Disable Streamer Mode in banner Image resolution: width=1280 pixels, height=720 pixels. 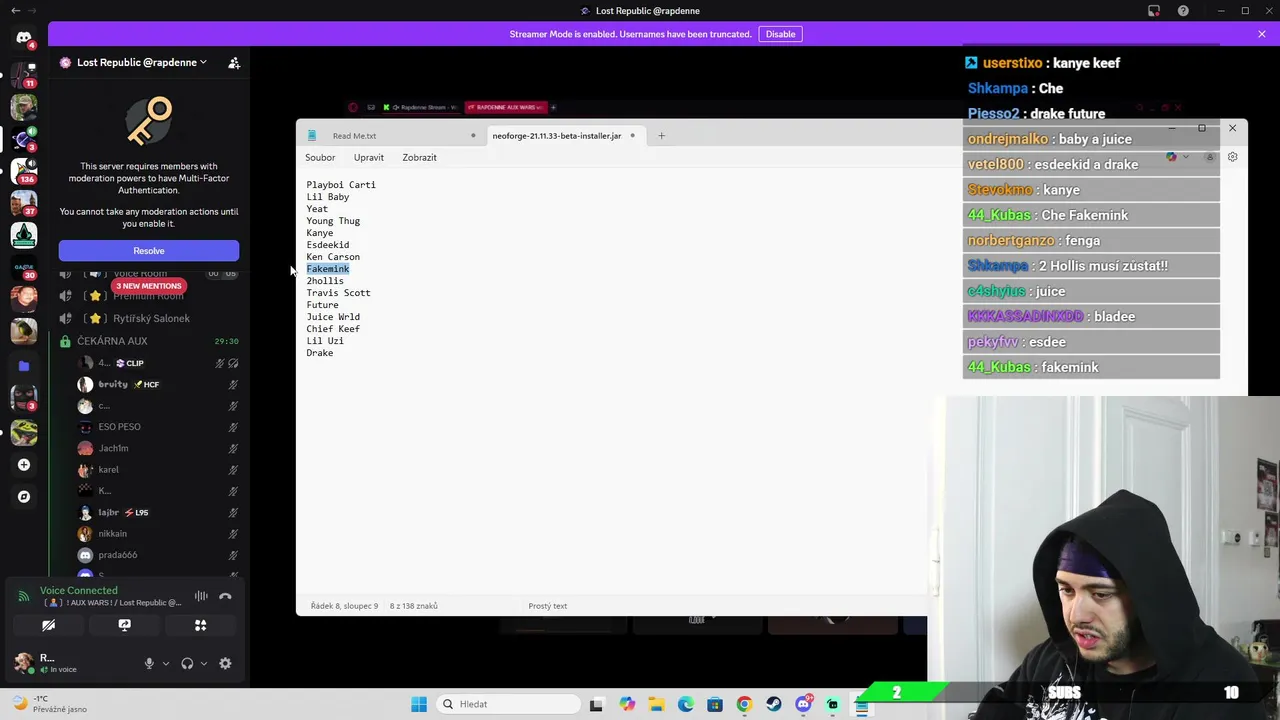780,34
